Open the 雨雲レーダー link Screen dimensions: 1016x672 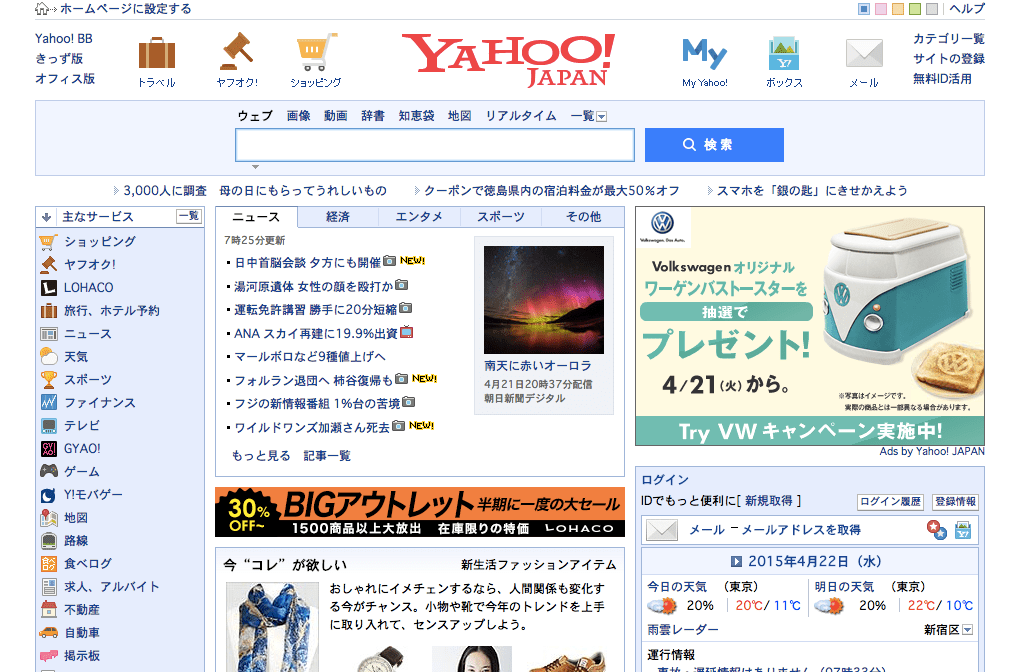point(683,629)
